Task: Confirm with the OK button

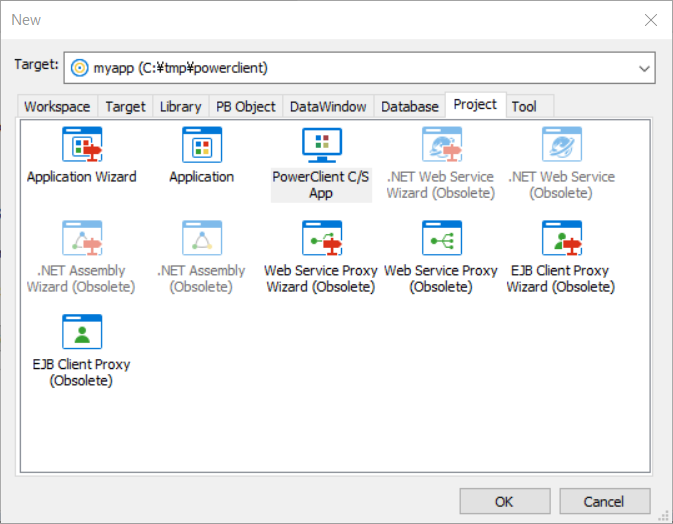Action: pos(505,501)
